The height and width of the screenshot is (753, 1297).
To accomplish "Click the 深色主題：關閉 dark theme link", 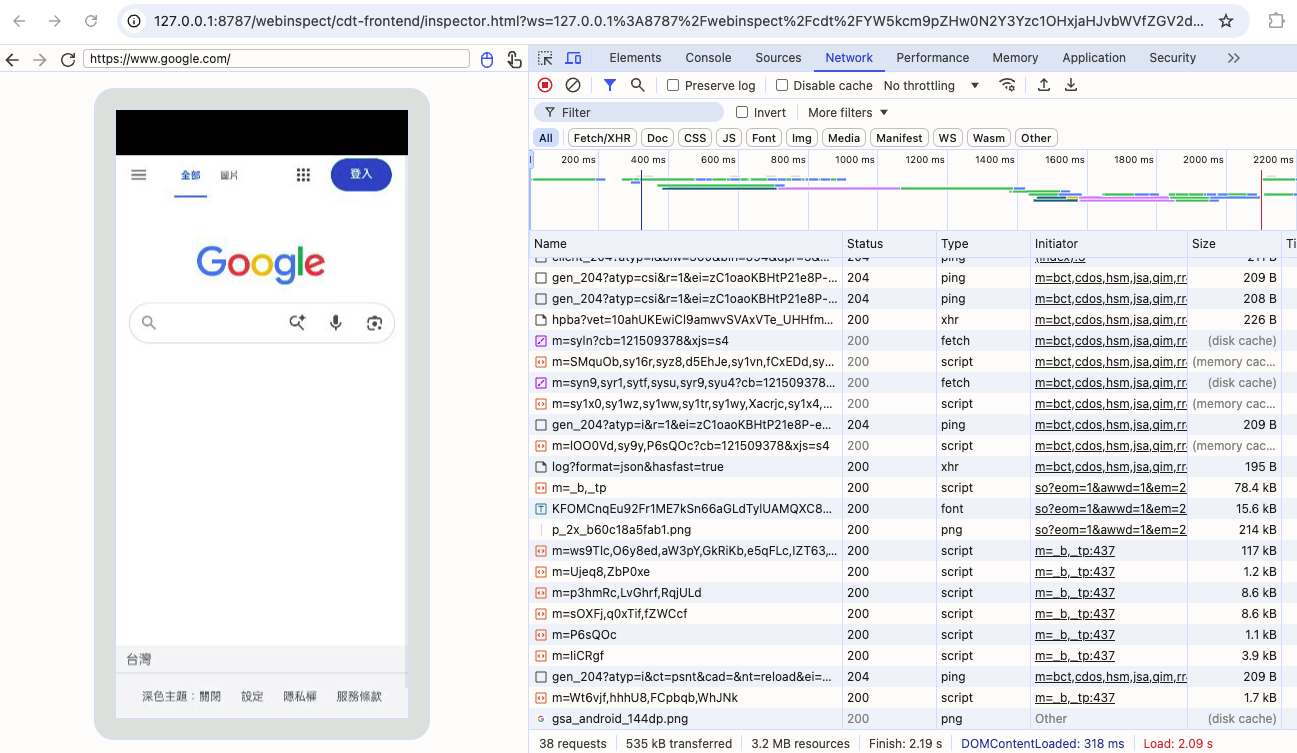I will (x=182, y=696).
